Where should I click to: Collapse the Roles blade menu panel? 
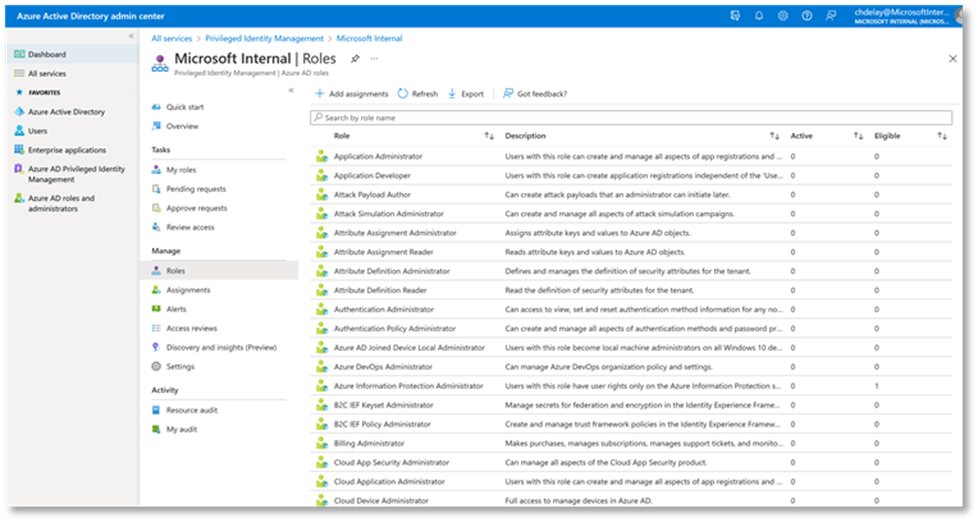pyautogui.click(x=291, y=91)
